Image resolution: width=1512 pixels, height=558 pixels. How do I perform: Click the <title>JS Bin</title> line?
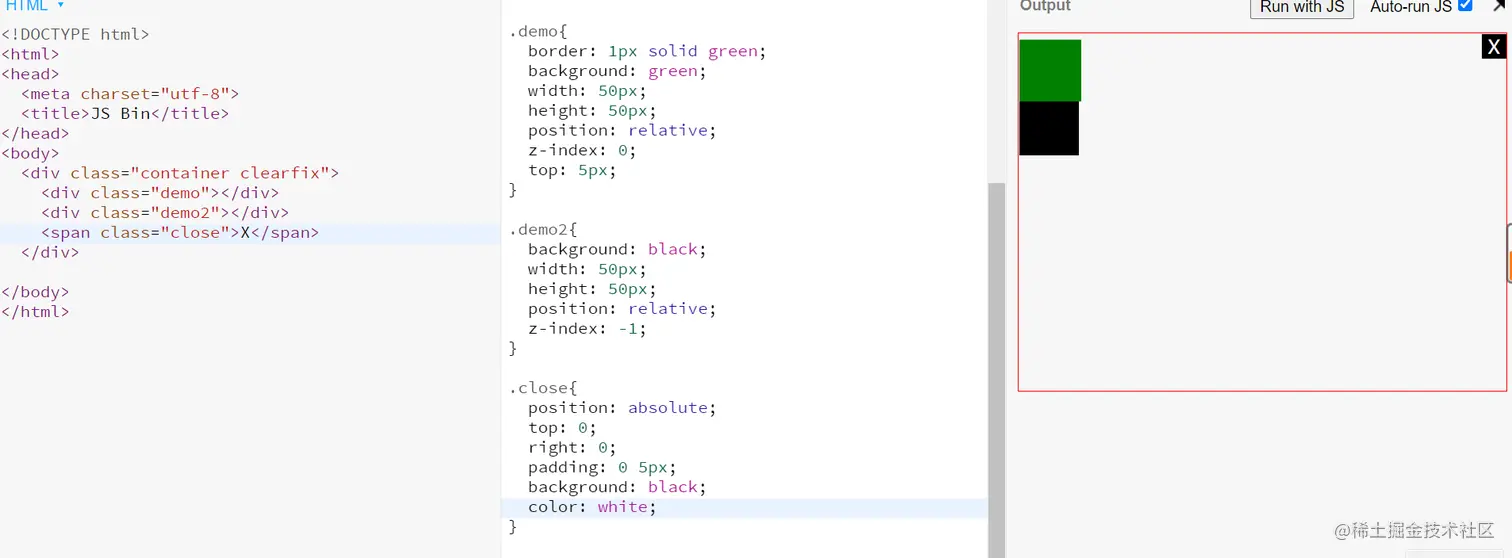pyautogui.click(x=125, y=114)
